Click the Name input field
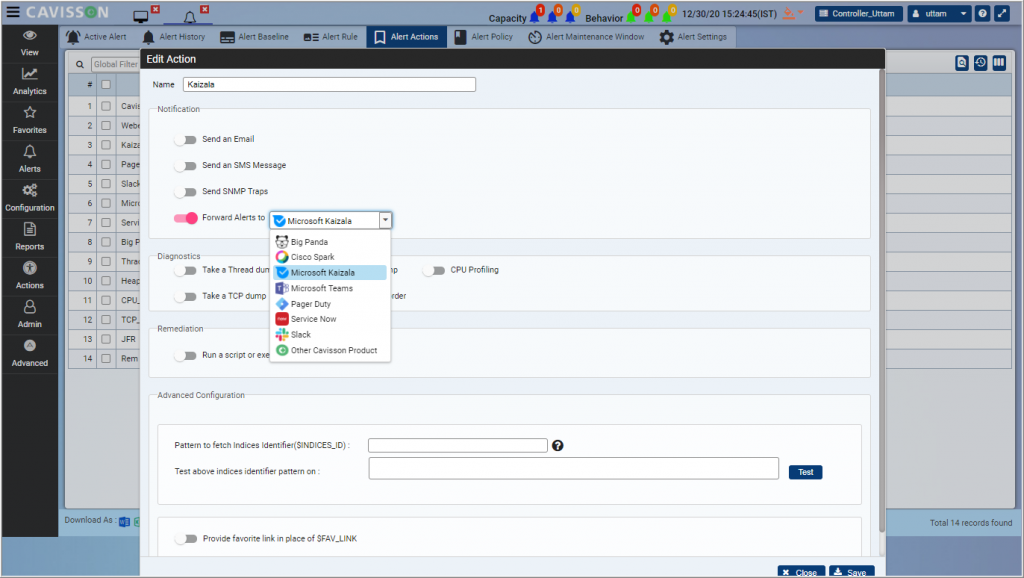 [329, 84]
